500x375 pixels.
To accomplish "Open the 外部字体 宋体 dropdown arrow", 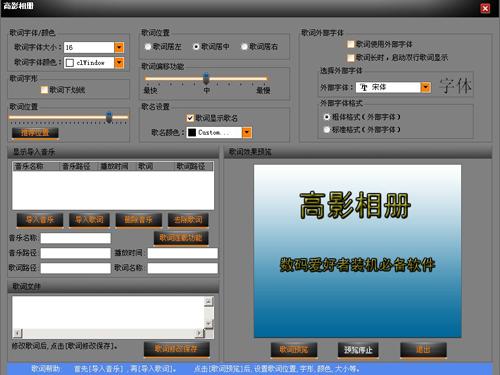I will click(x=425, y=87).
